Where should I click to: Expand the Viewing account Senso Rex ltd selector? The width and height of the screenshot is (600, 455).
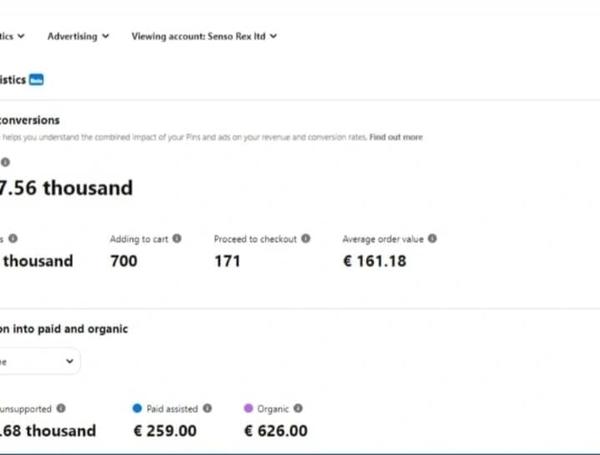[204, 36]
